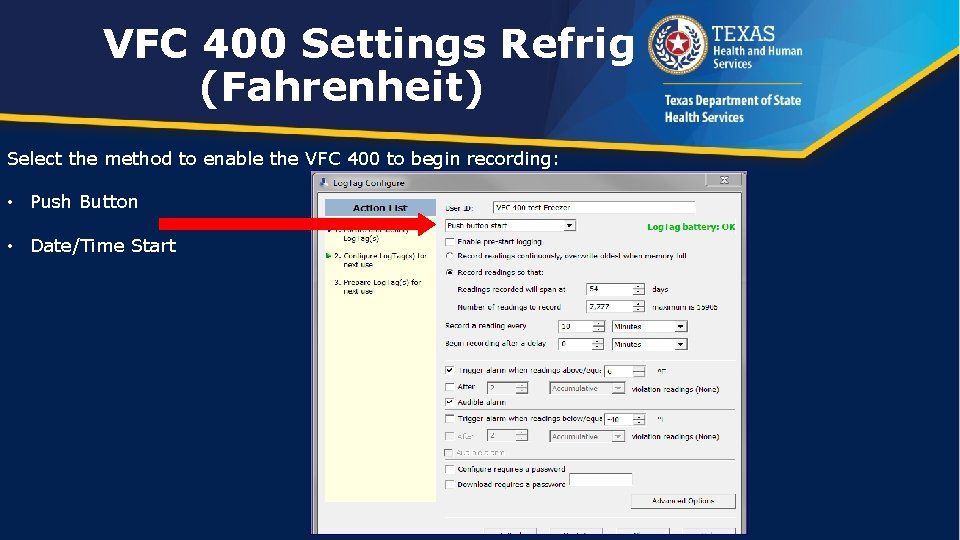The width and height of the screenshot is (960, 540).
Task: Adjust the days span stepper arrows
Action: [639, 289]
